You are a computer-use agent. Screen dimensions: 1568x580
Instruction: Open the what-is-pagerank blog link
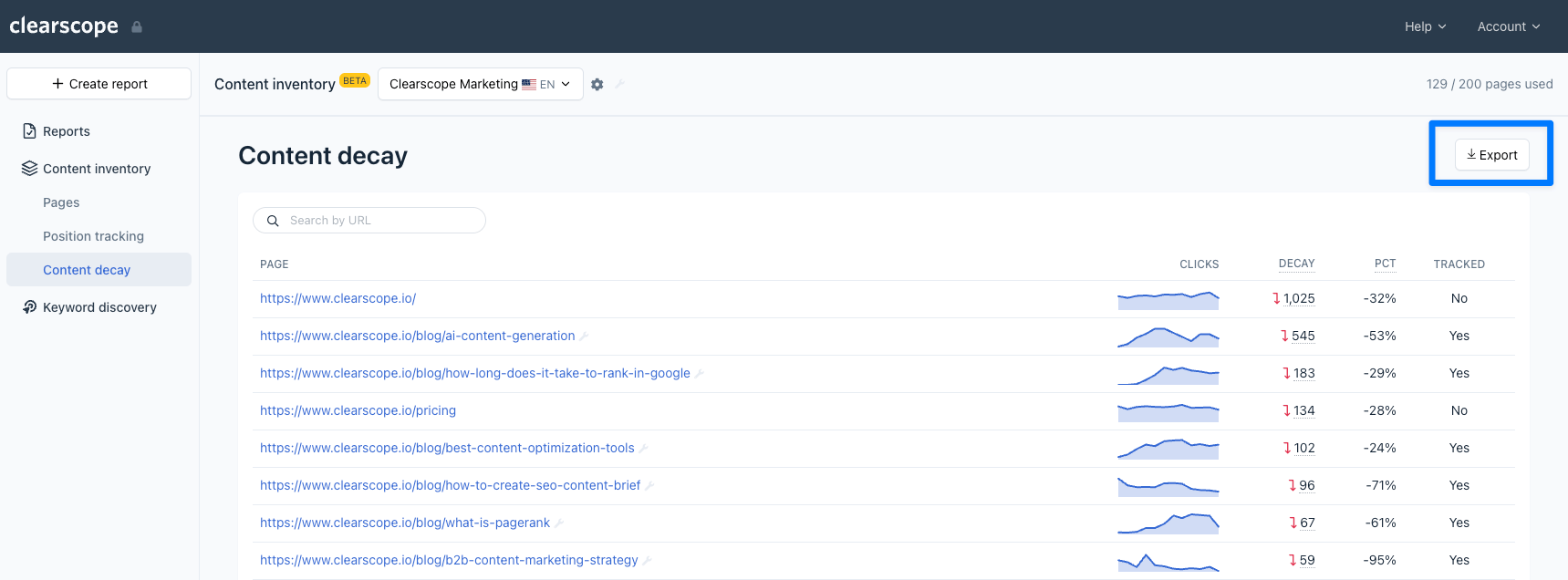(404, 523)
